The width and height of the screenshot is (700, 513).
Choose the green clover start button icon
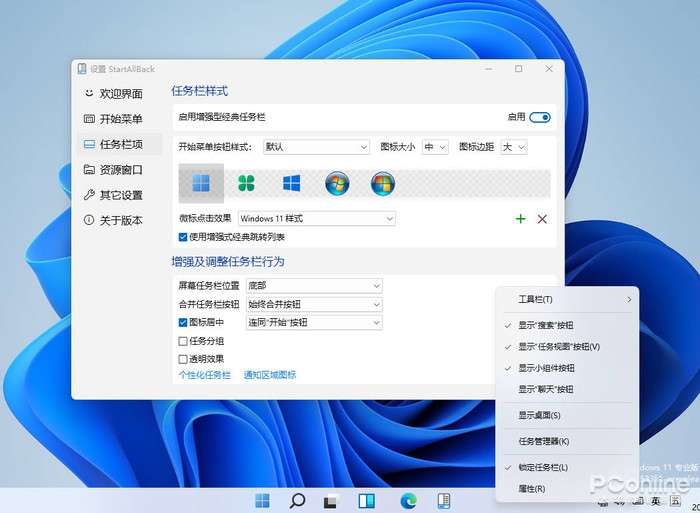pos(247,184)
